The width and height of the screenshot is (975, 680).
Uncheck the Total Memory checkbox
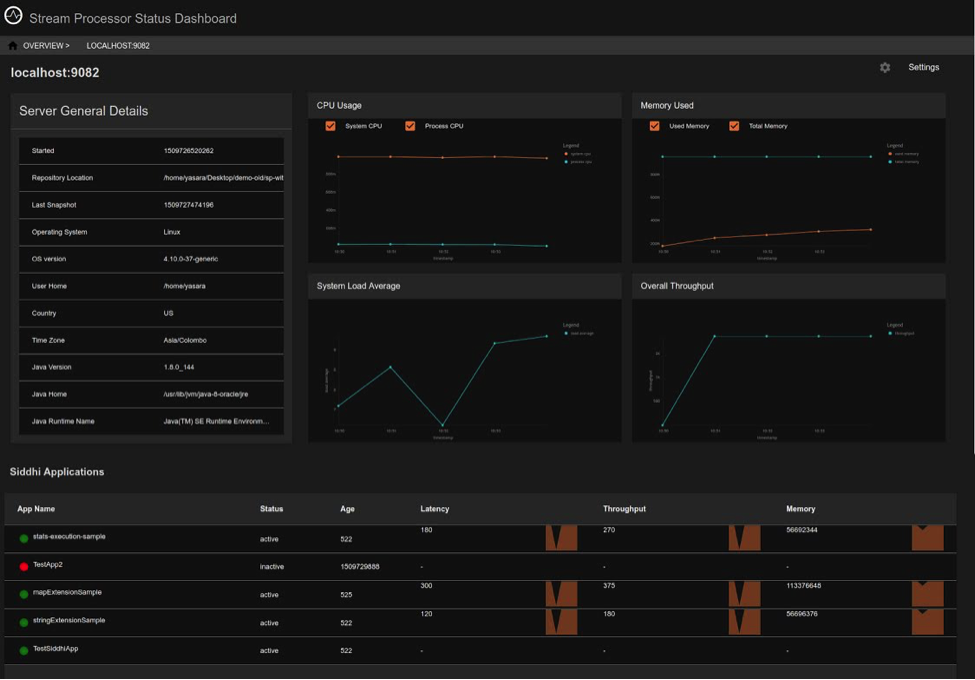coord(734,126)
